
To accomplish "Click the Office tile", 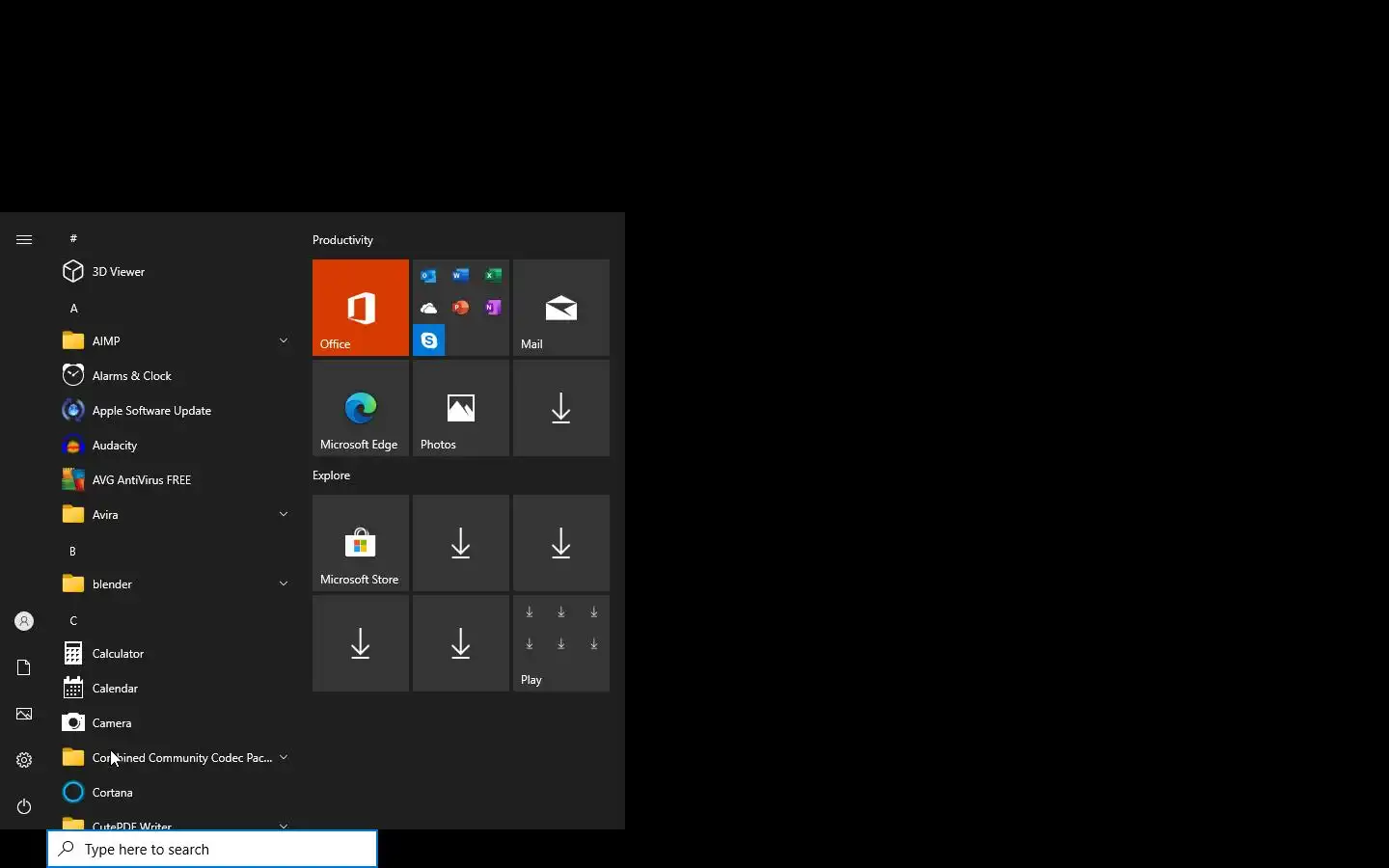I will tap(361, 308).
